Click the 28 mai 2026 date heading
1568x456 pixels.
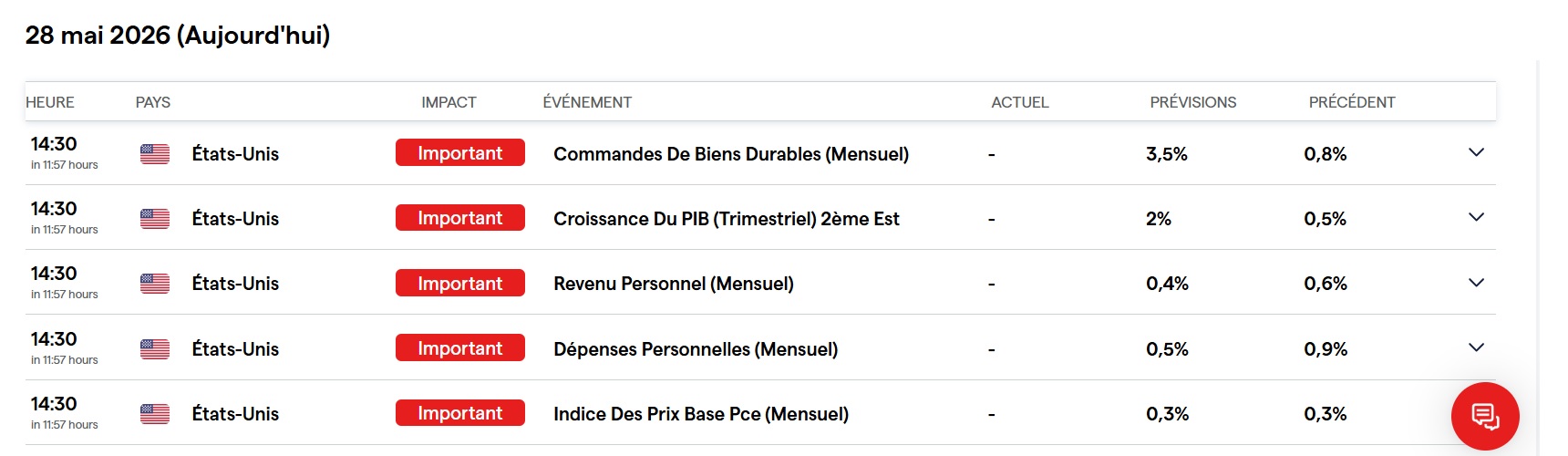coord(178,35)
